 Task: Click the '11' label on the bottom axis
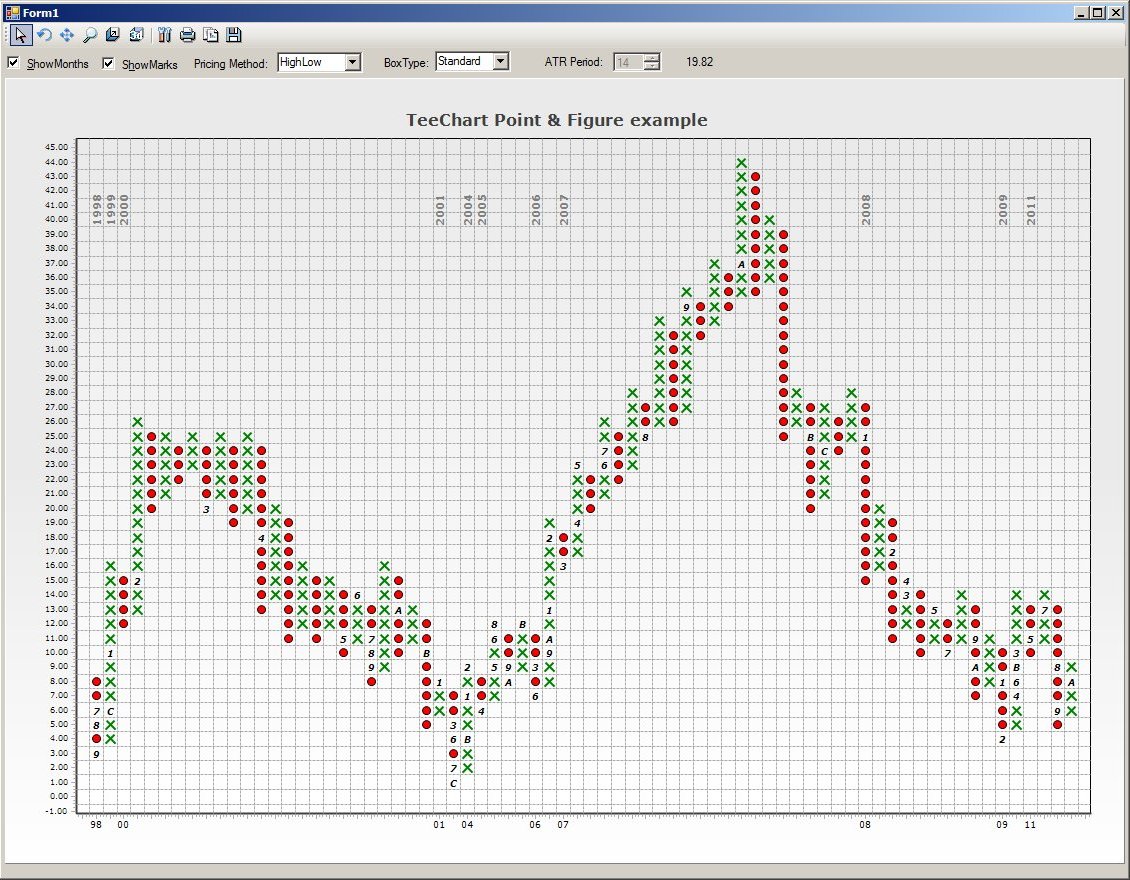[1030, 825]
